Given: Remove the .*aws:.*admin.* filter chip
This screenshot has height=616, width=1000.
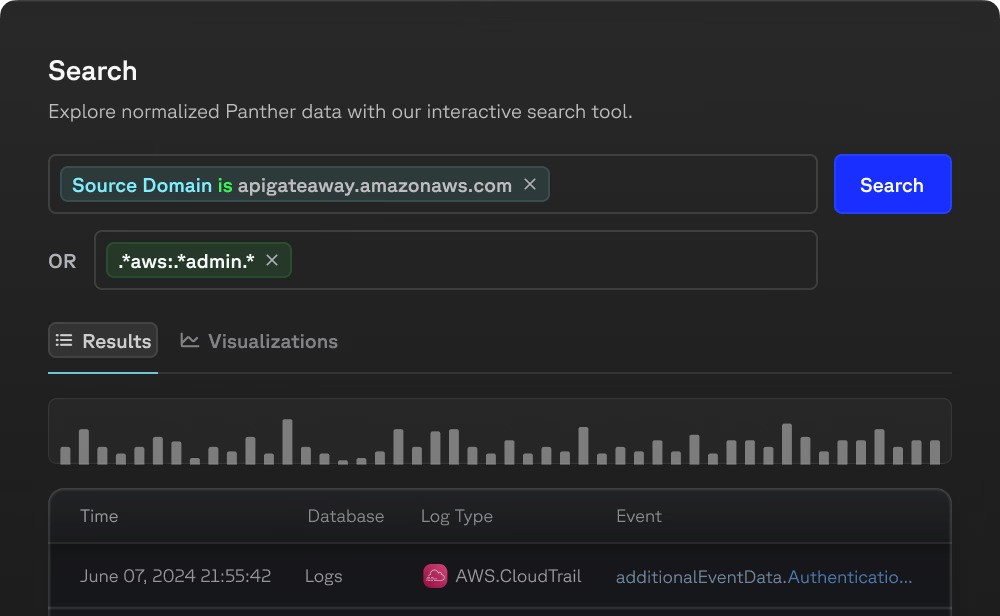Looking at the screenshot, I should point(272,260).
